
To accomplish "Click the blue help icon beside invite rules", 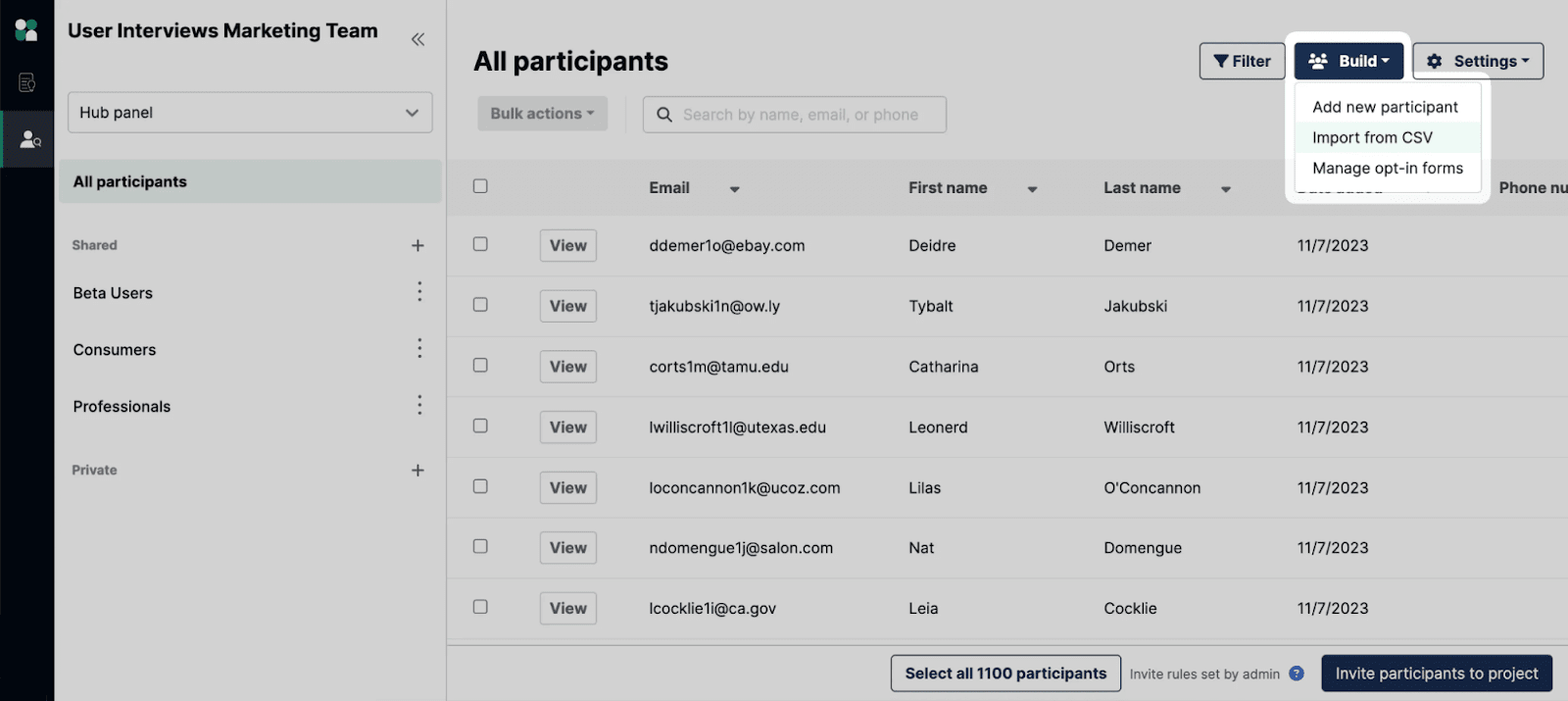I will pos(1297,674).
